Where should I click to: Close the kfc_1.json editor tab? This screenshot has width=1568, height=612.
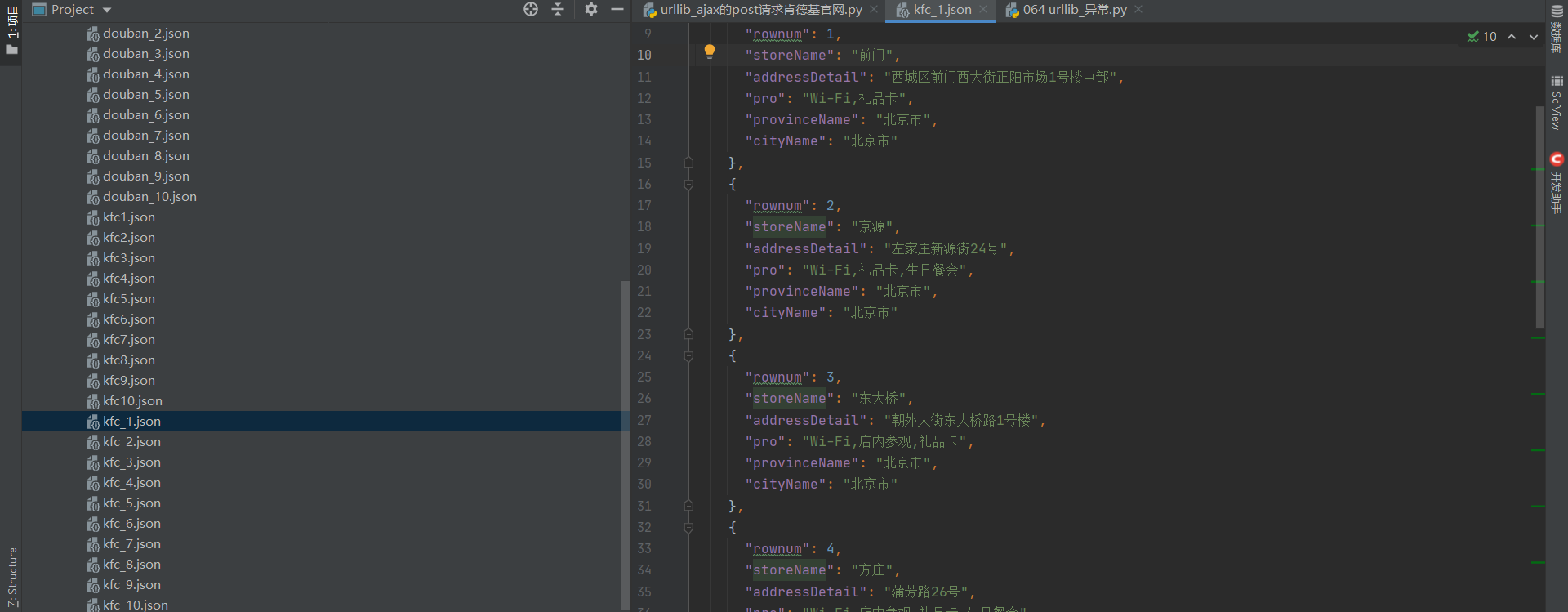(x=983, y=10)
